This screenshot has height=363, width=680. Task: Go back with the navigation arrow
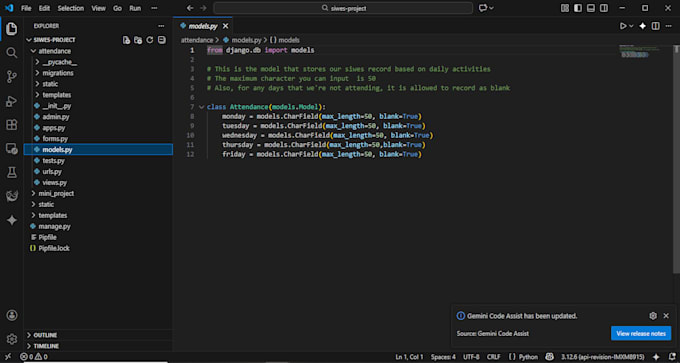coord(190,8)
